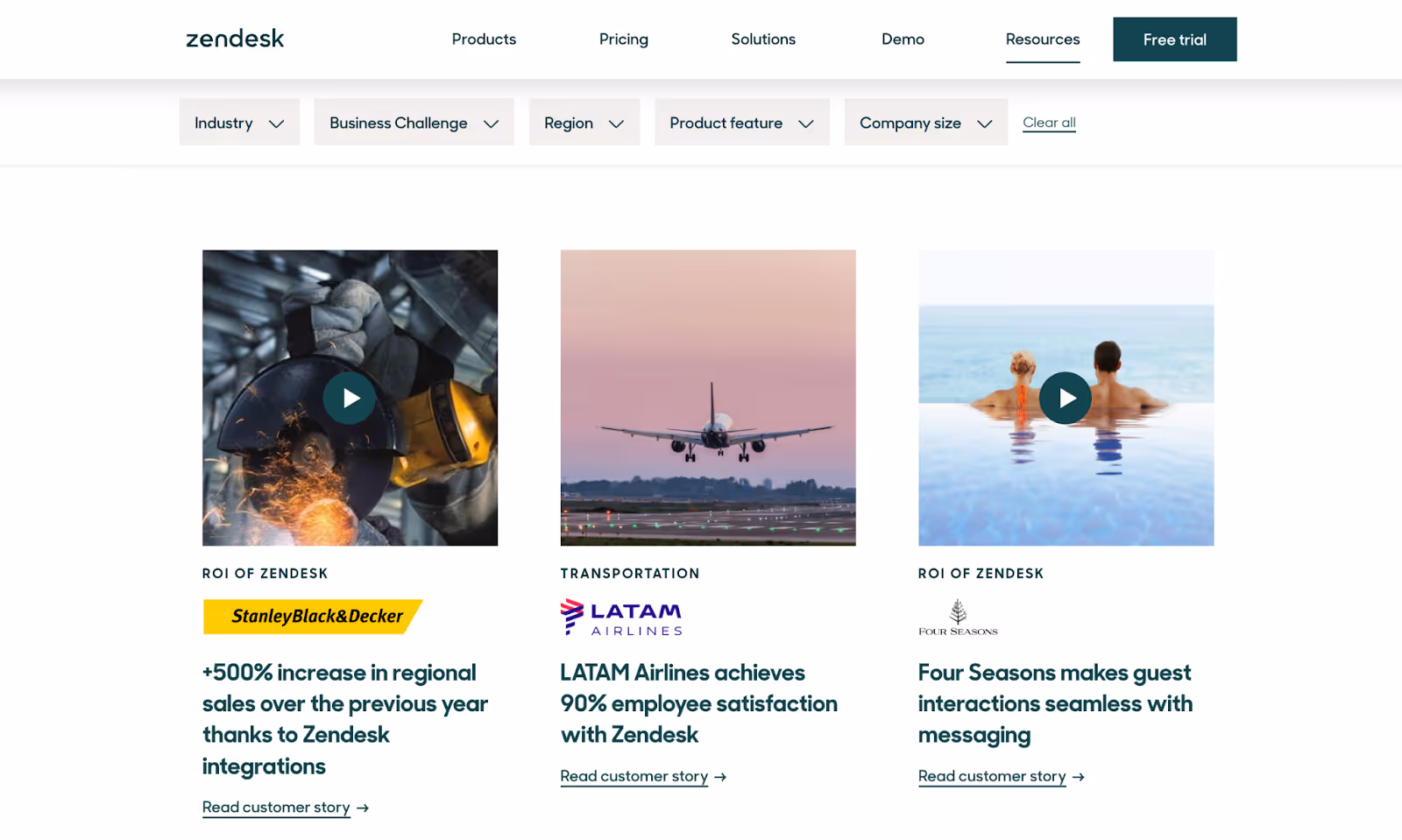
Task: Click the Four Seasons logo
Action: pyautogui.click(x=958, y=618)
